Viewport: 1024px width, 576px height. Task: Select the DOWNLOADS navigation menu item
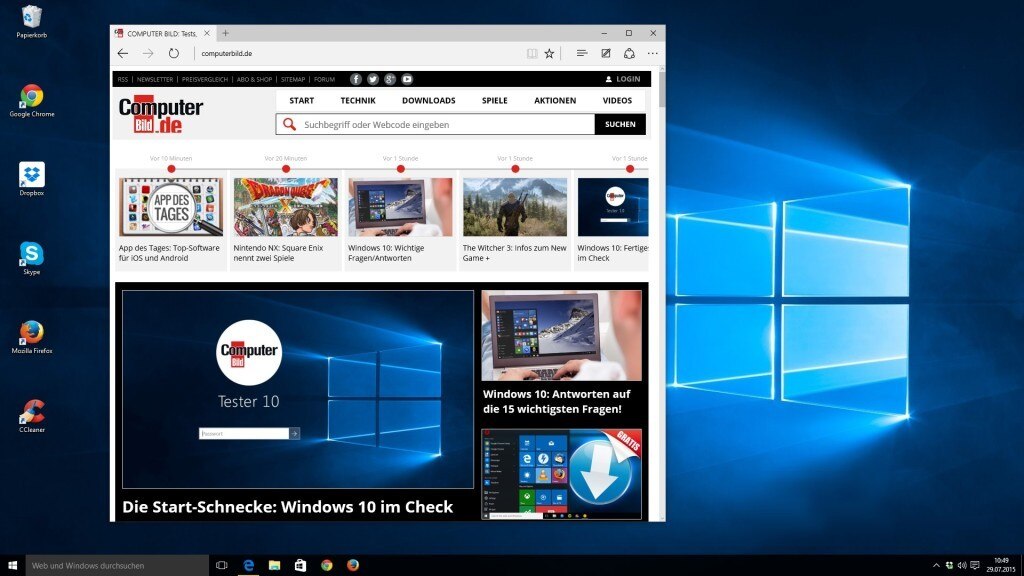[x=428, y=100]
